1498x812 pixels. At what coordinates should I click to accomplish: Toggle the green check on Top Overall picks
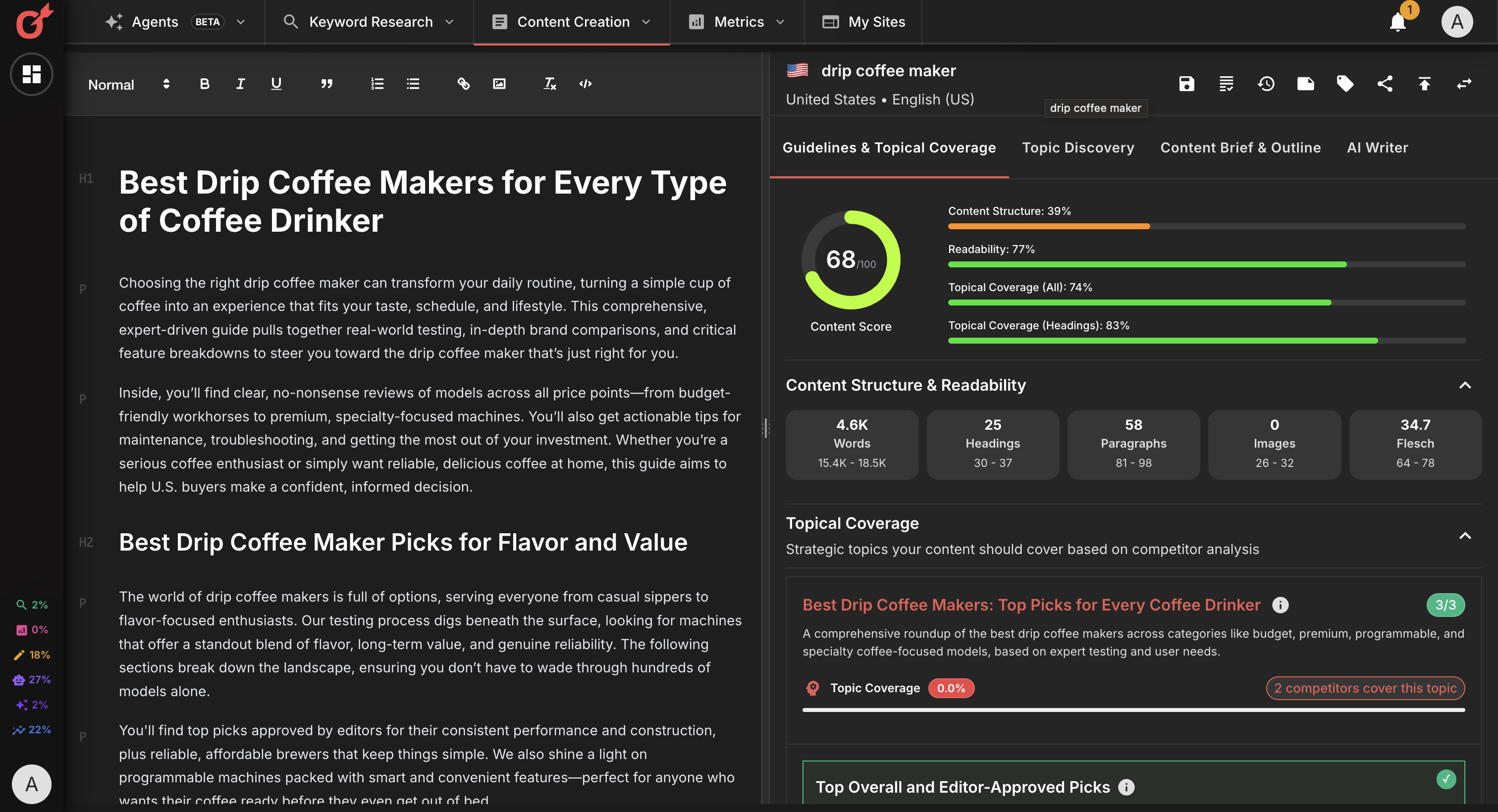(1445, 779)
